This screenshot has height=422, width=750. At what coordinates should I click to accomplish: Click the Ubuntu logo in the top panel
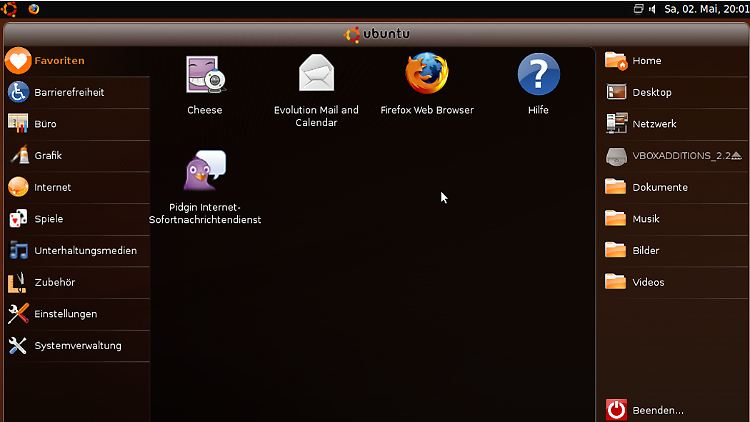pyautogui.click(x=9, y=9)
